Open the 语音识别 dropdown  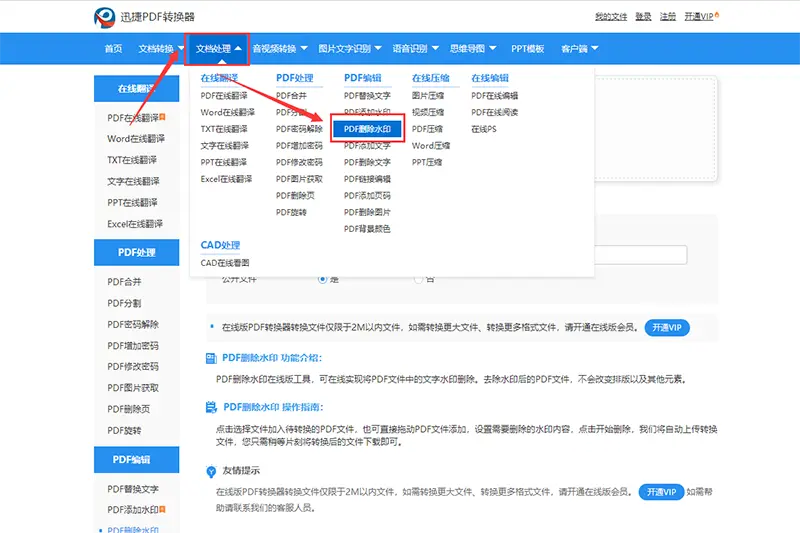[415, 48]
